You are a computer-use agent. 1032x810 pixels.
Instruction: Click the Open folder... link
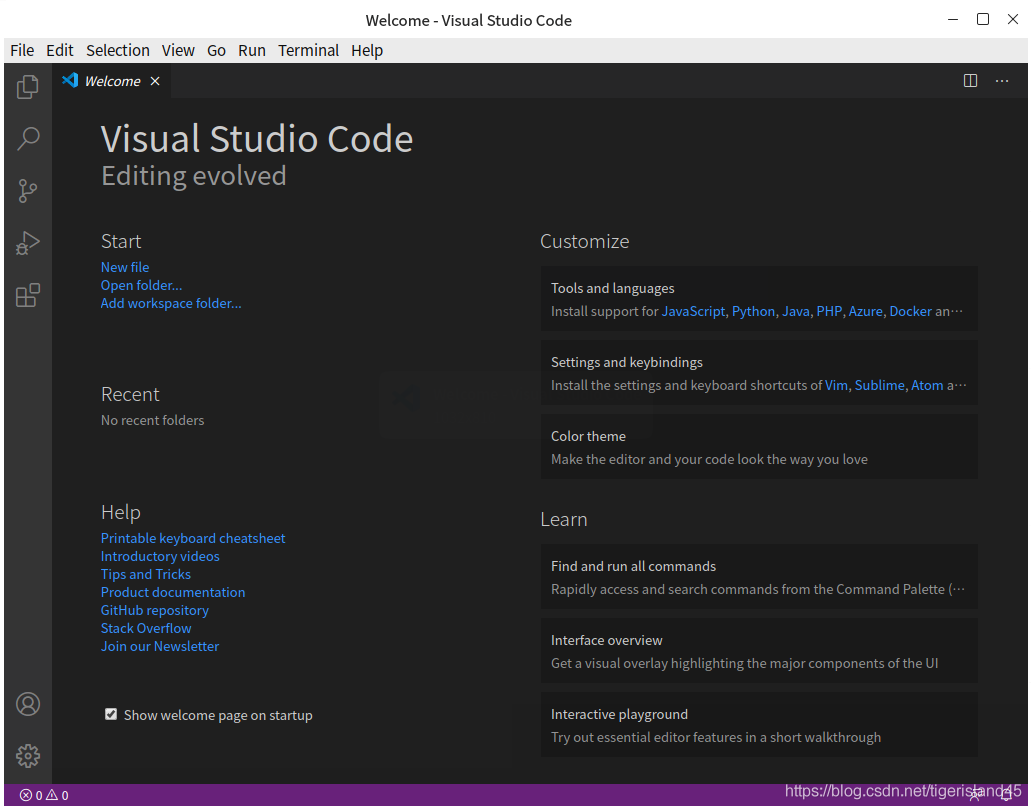141,285
